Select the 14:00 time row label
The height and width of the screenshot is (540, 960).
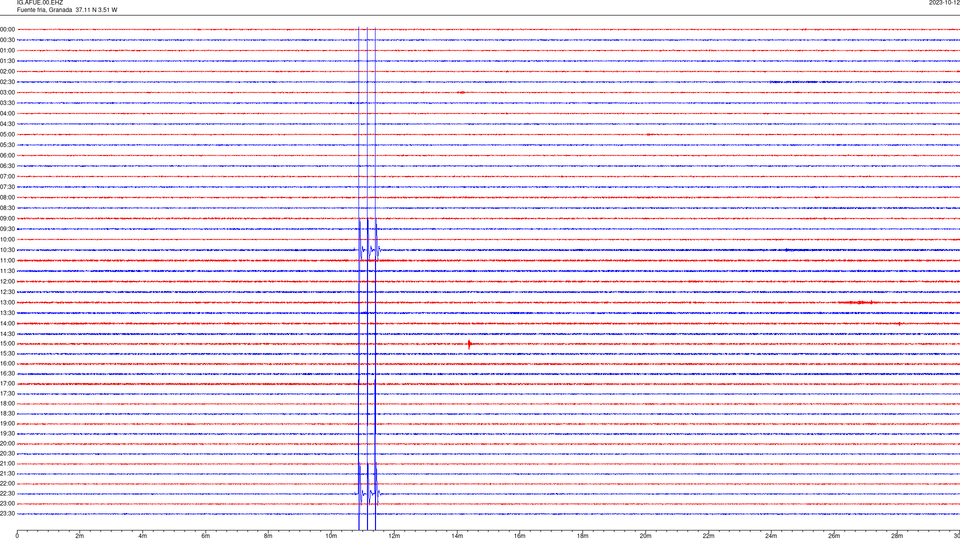tap(7, 323)
